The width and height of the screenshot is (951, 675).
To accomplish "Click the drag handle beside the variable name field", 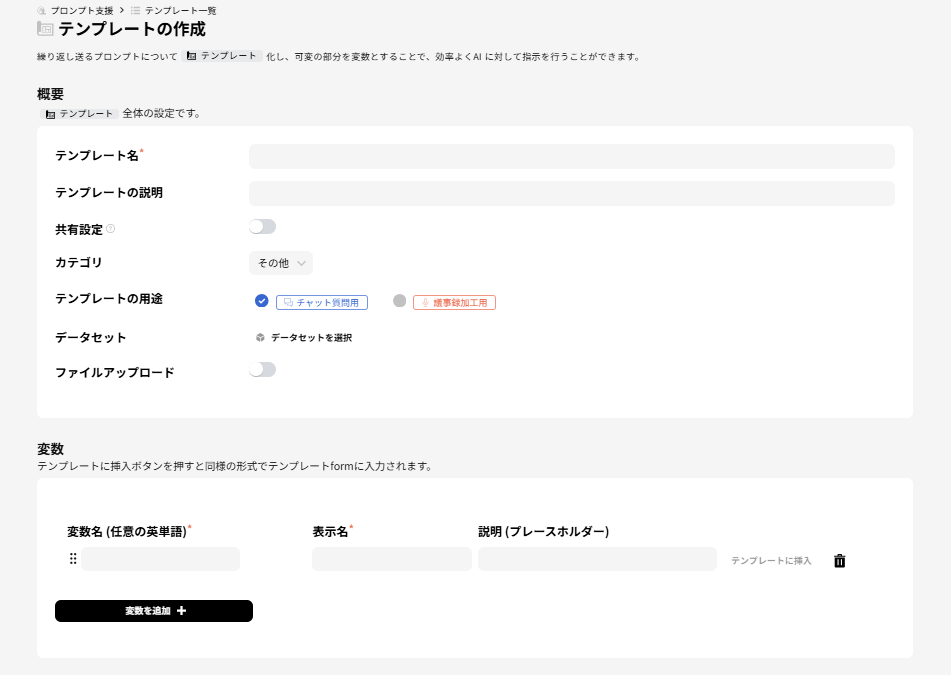I will click(x=72, y=559).
